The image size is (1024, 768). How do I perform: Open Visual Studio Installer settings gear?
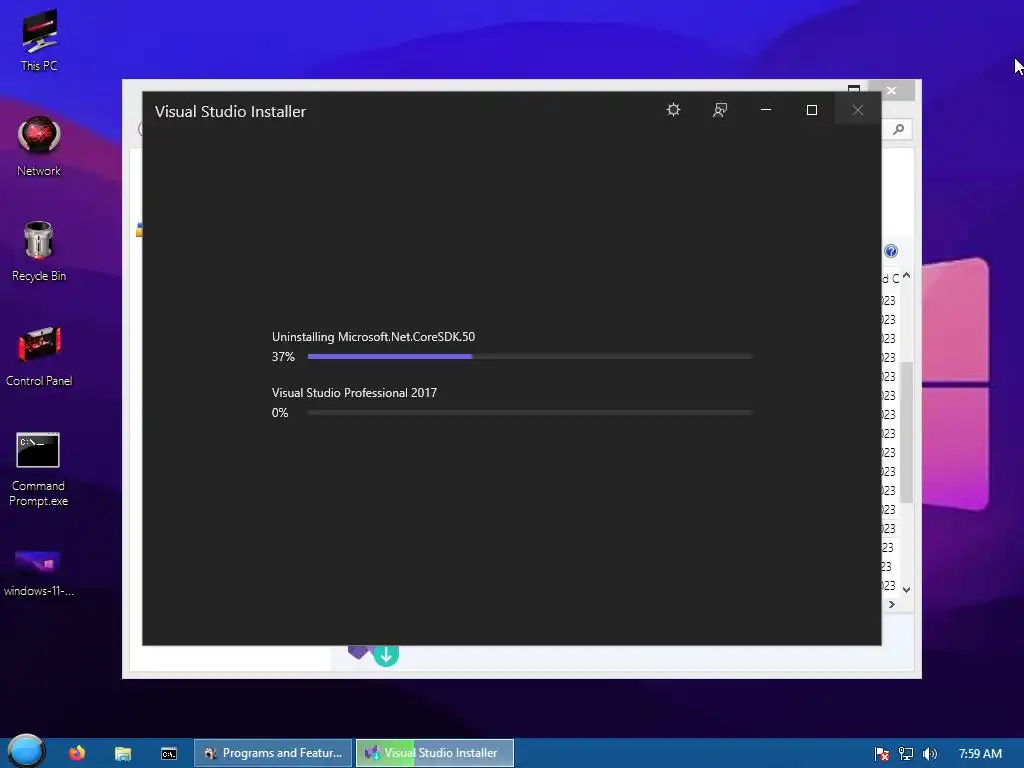point(673,110)
